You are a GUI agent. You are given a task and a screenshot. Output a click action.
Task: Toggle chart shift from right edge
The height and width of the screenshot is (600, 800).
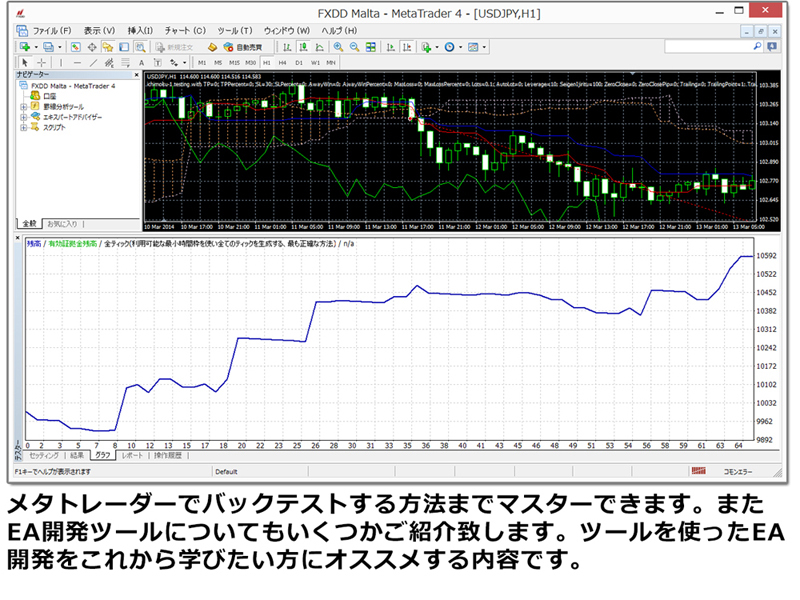pyautogui.click(x=407, y=47)
